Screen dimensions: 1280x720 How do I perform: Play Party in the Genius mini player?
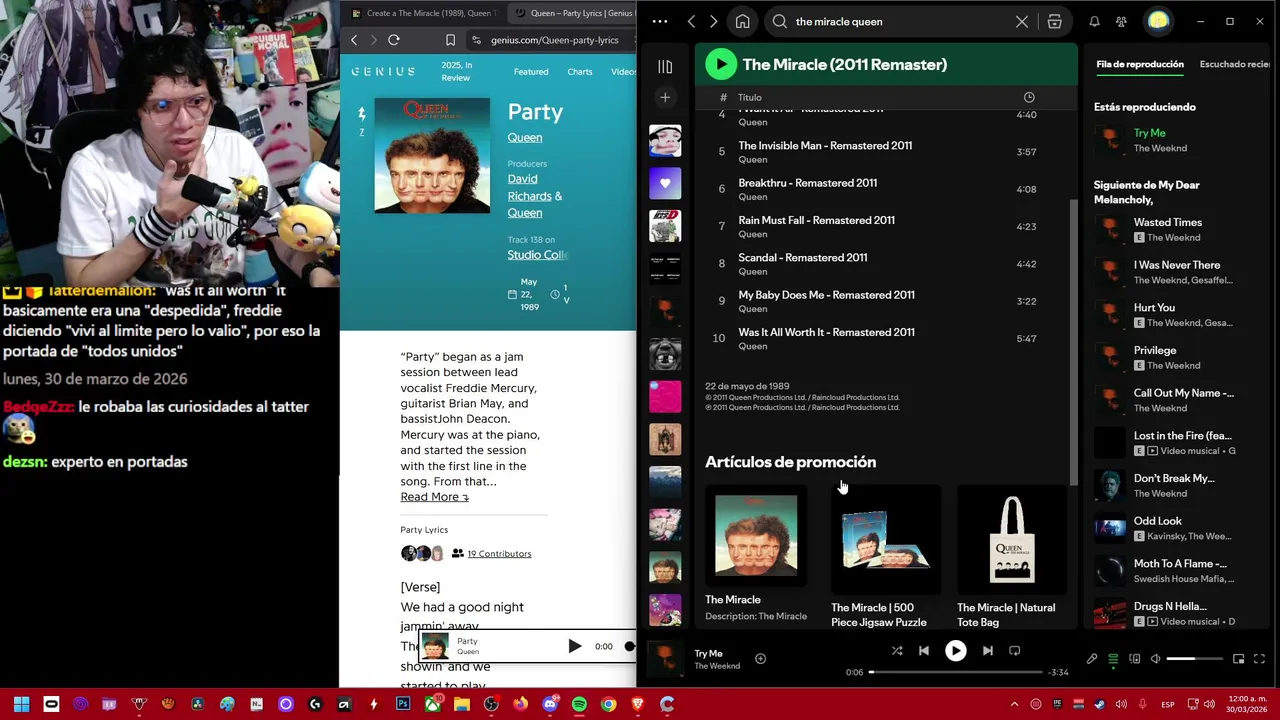(575, 646)
